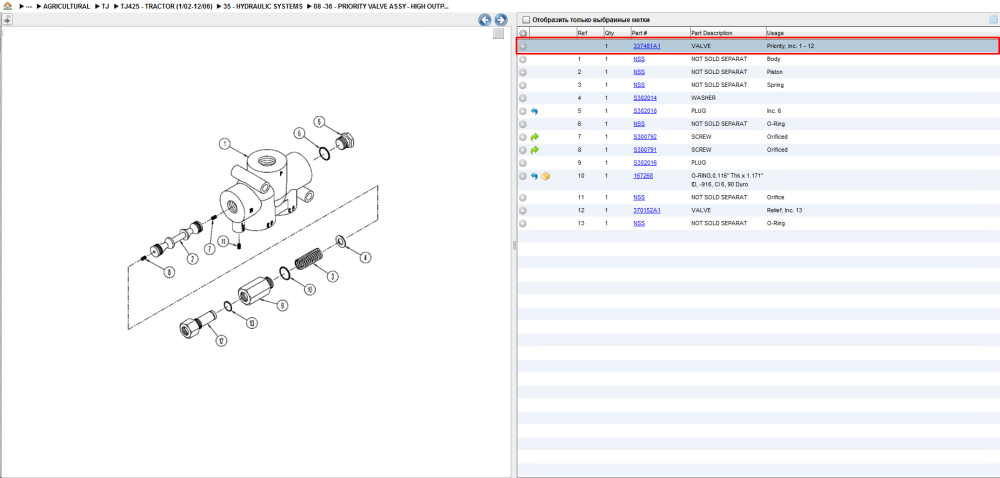The height and width of the screenshot is (478, 1000).
Task: Select callout 8 on the diagram
Action: click(x=169, y=272)
